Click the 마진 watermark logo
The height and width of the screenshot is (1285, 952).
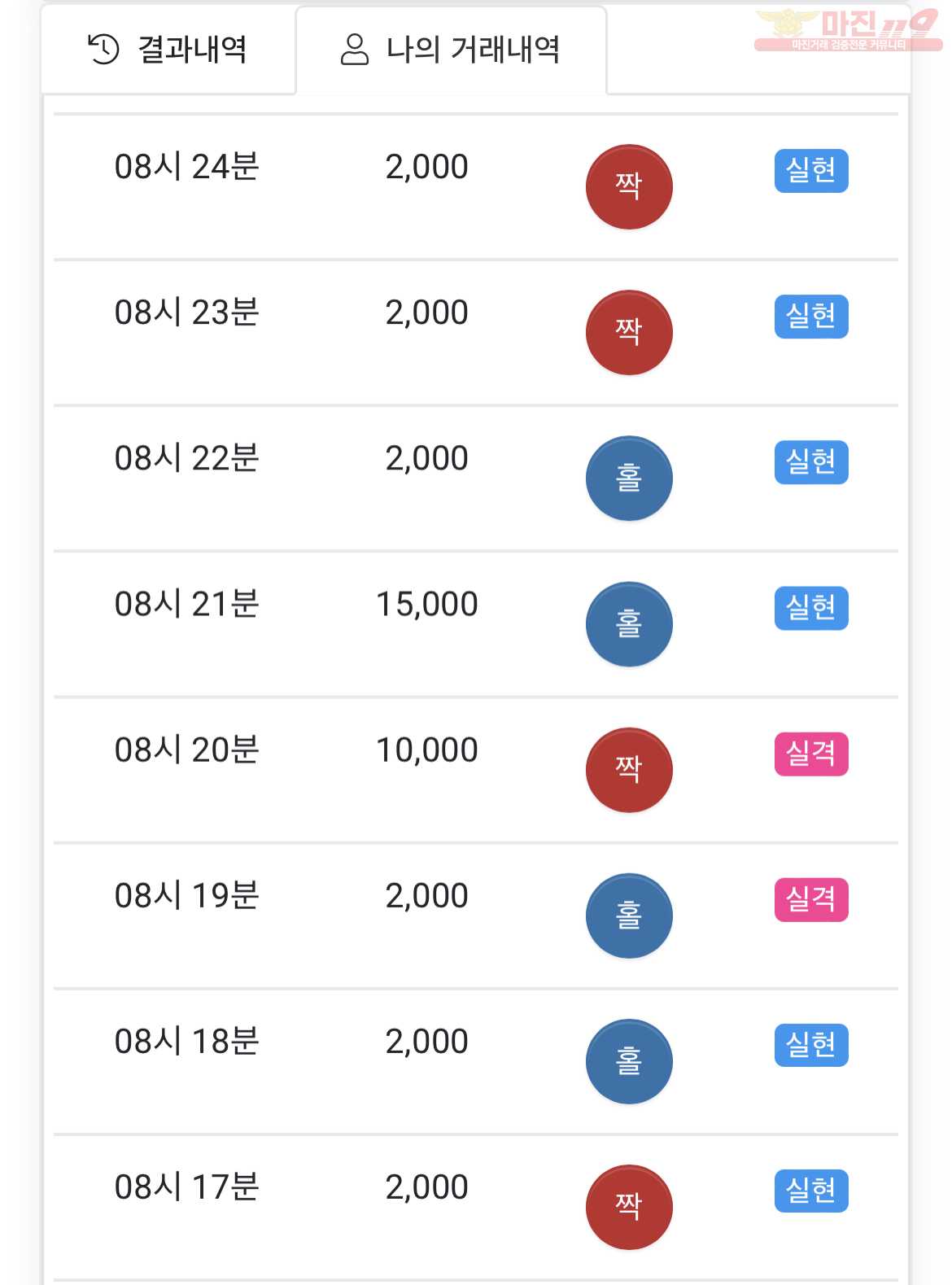tap(848, 30)
